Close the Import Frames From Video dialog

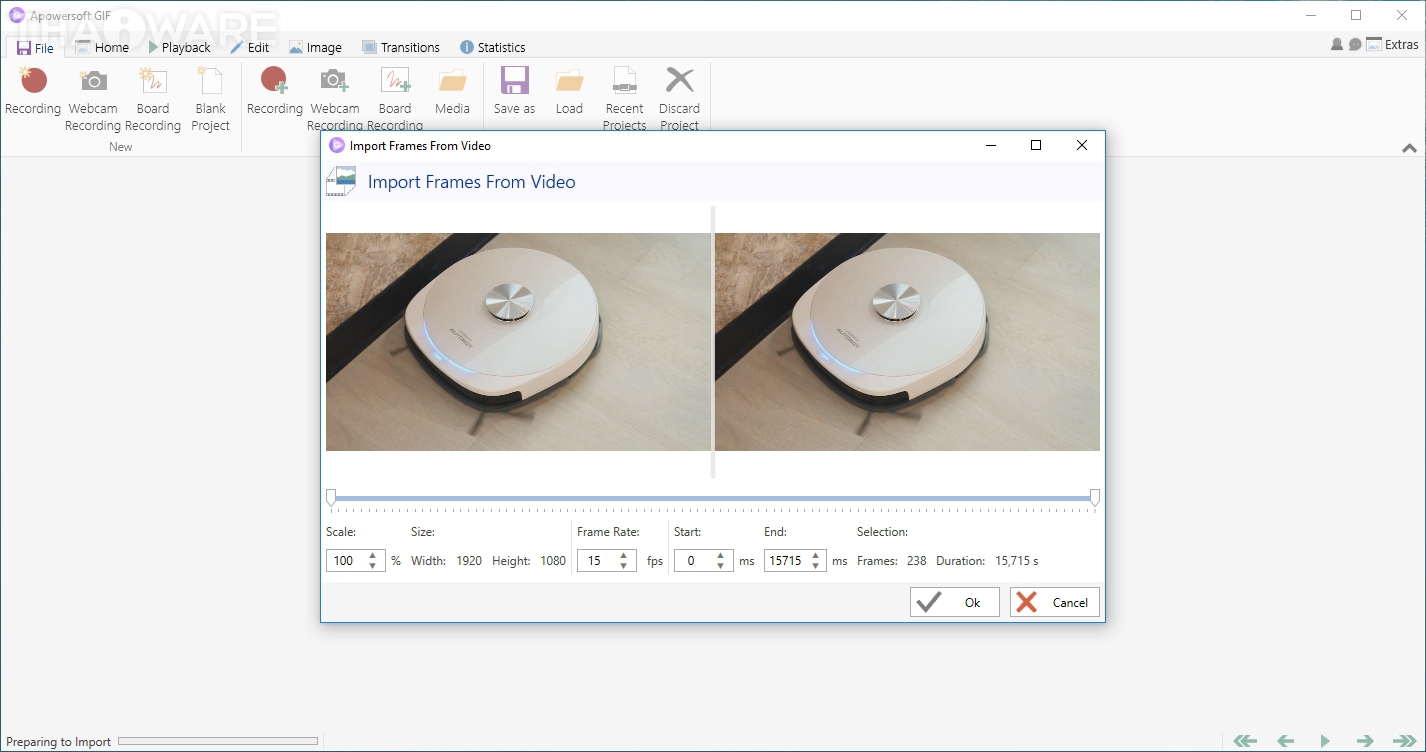[1081, 145]
